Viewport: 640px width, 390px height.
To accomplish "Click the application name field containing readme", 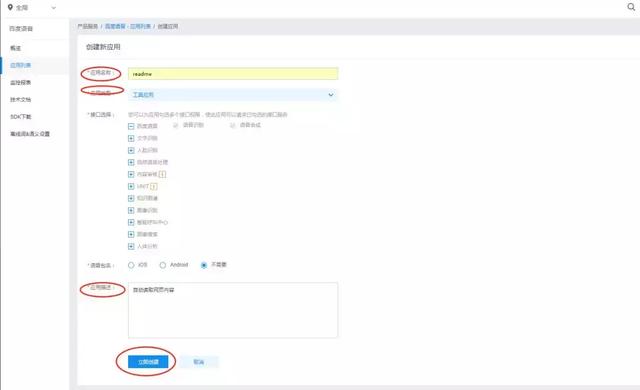I will tap(233, 74).
